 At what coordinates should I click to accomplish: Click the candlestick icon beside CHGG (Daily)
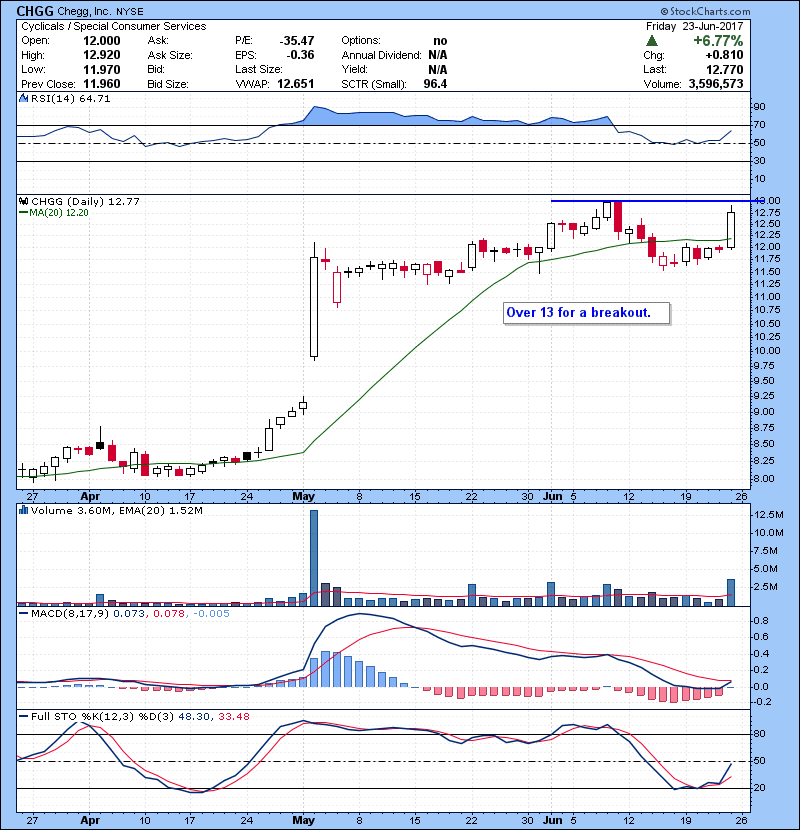click(23, 202)
